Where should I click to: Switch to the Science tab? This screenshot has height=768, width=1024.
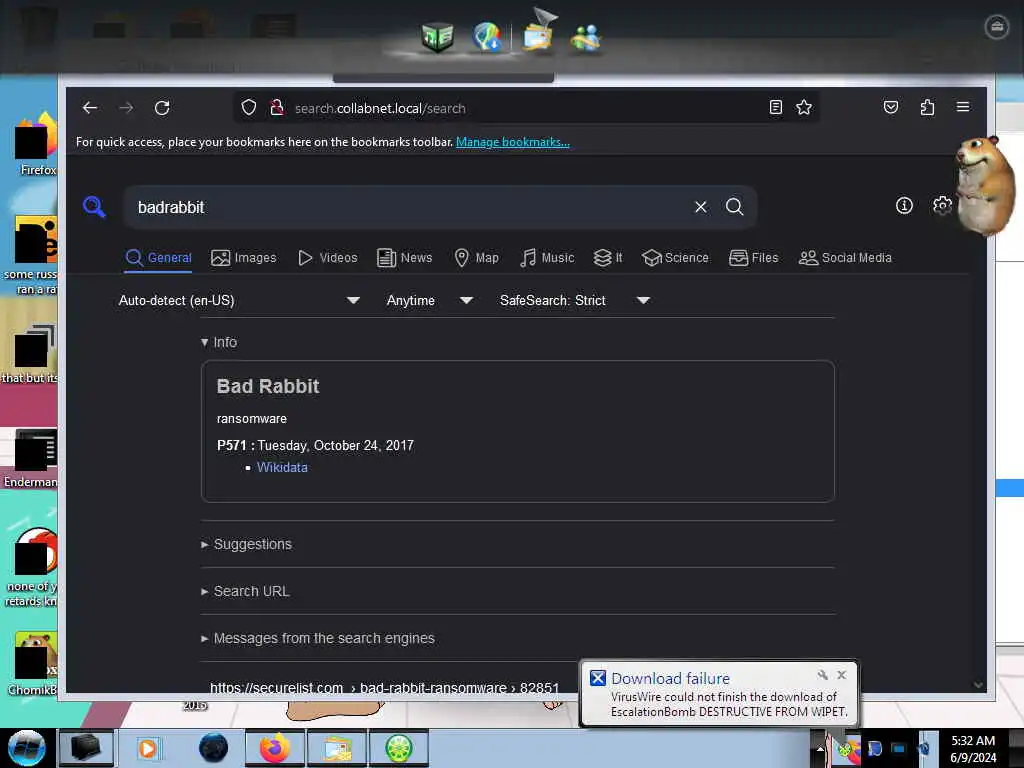[675, 258]
